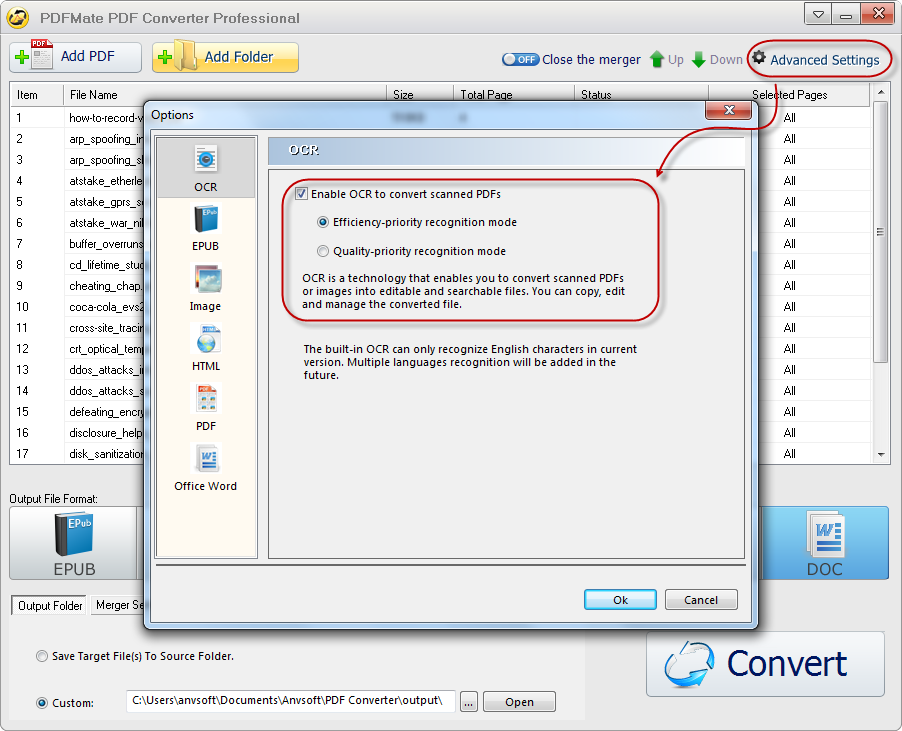Select Efficiency-priority recognition mode
This screenshot has width=902, height=731.
323,222
